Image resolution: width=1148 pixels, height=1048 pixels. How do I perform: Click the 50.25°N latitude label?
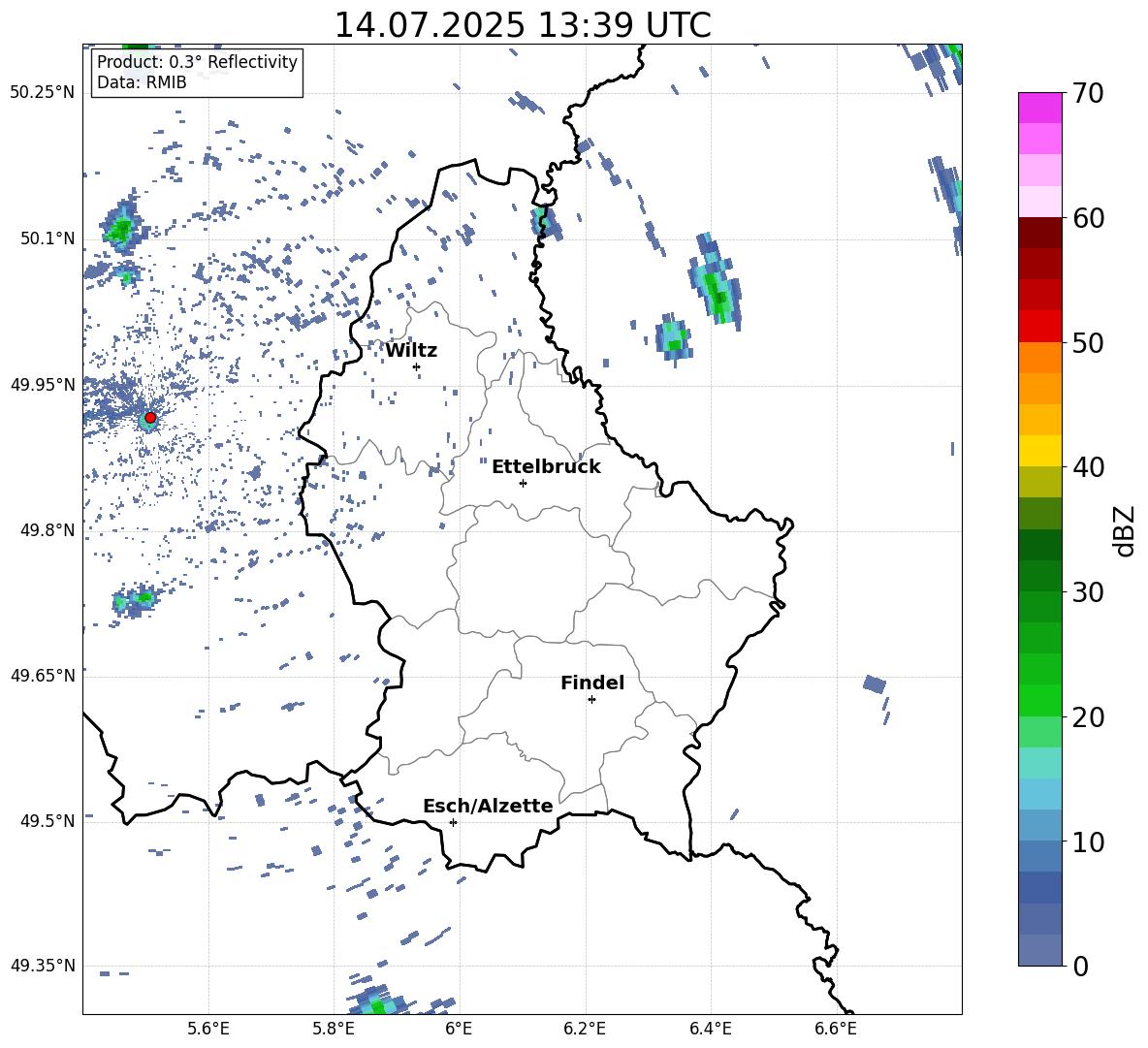click(x=43, y=93)
